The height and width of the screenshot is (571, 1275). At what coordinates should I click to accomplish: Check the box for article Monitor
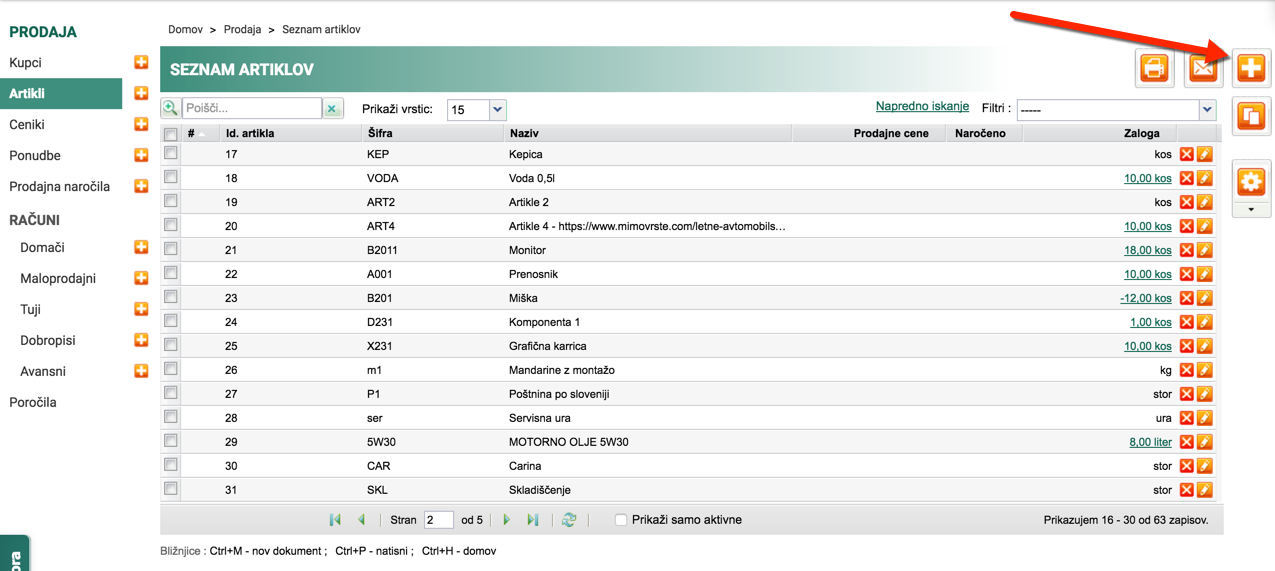(171, 249)
